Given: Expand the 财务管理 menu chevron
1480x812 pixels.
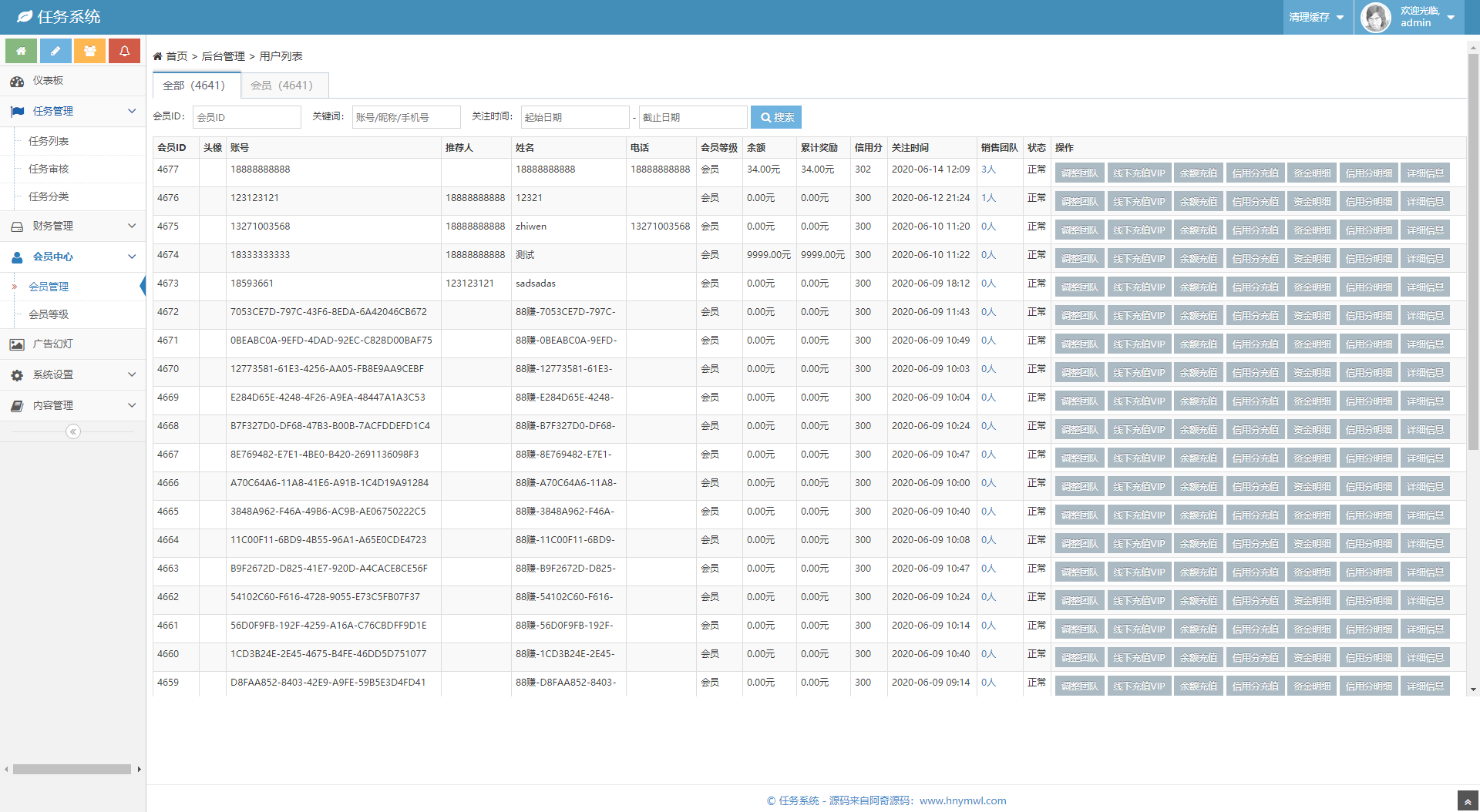Looking at the screenshot, I should (x=132, y=226).
